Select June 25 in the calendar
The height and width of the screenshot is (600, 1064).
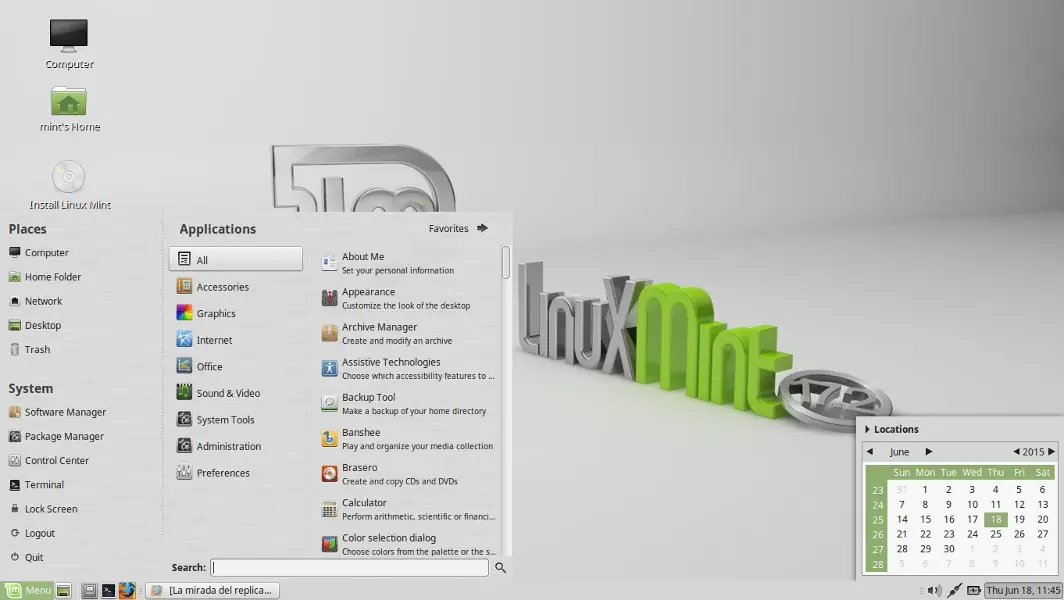tap(995, 534)
